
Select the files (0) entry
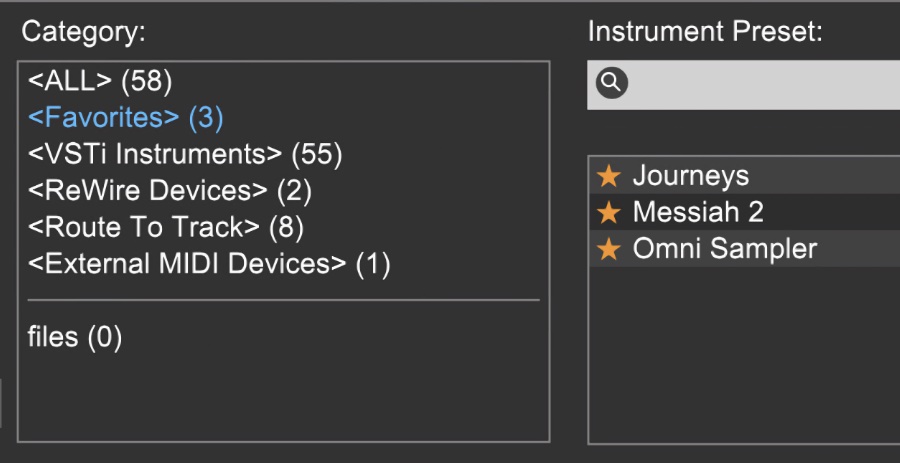[75, 337]
